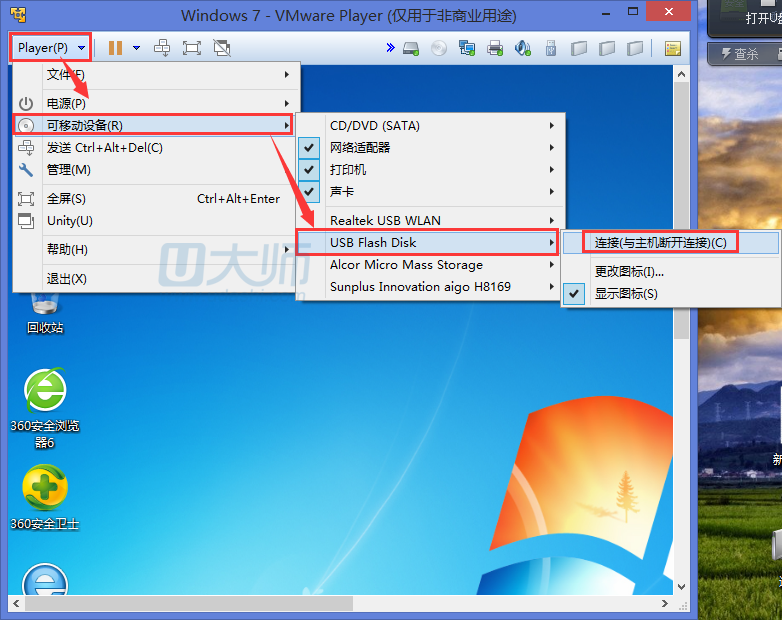This screenshot has height=620, width=782.
Task: Click the USB flash drive device icon in toolbar
Action: click(551, 48)
